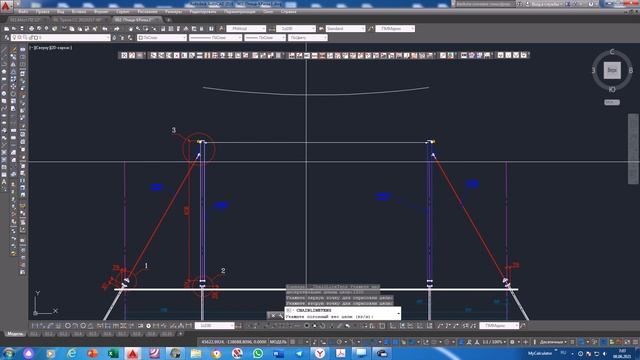The height and width of the screenshot is (360, 640).
Task: Open the ПоЦвету plot style dropdown
Action: (x=308, y=38)
